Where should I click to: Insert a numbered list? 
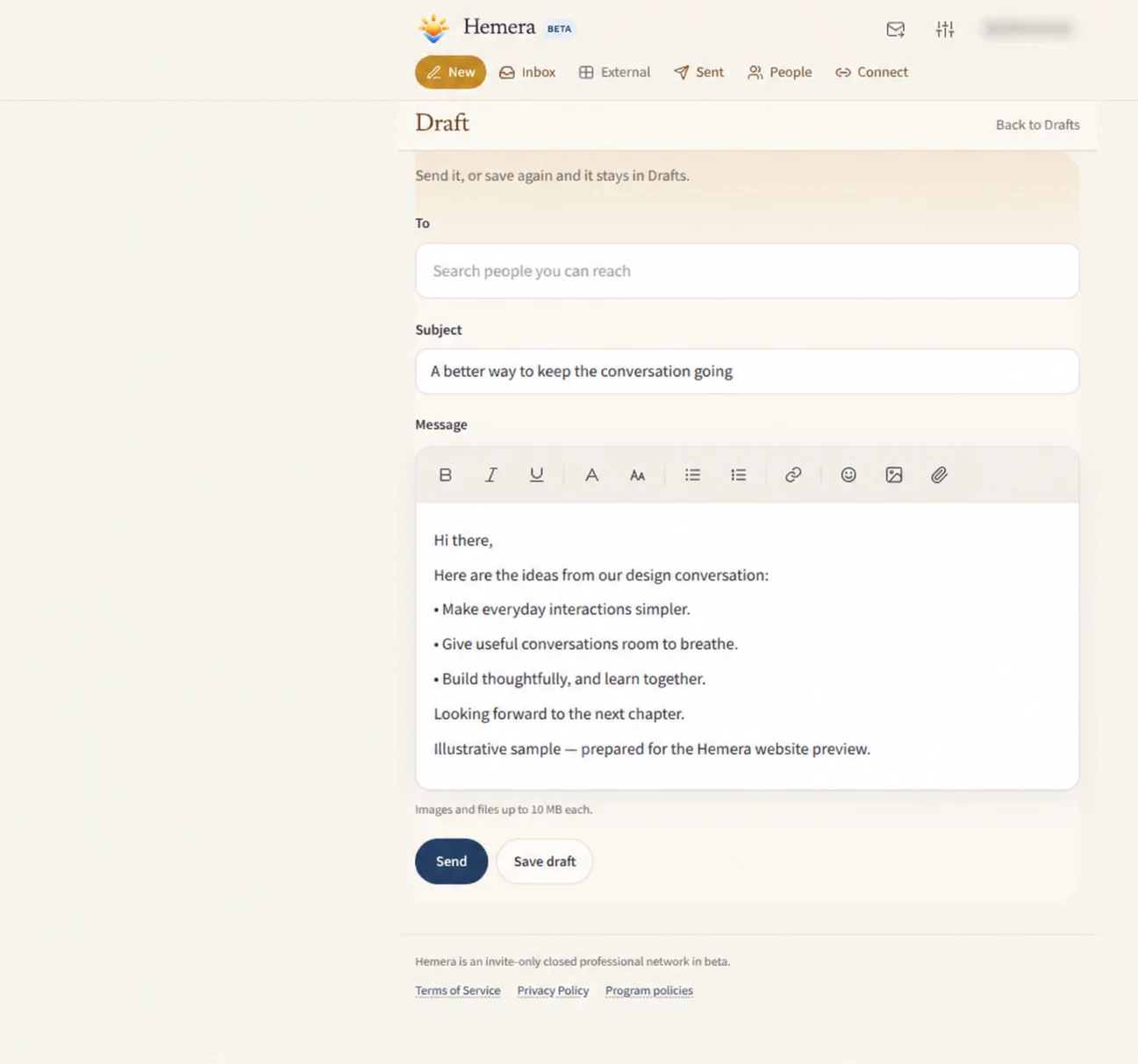tap(739, 475)
